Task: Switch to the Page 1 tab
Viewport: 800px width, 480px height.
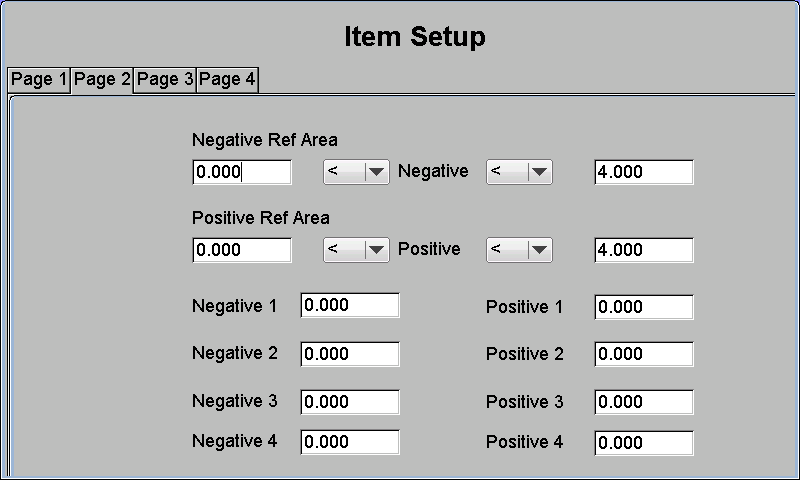Action: (x=39, y=80)
